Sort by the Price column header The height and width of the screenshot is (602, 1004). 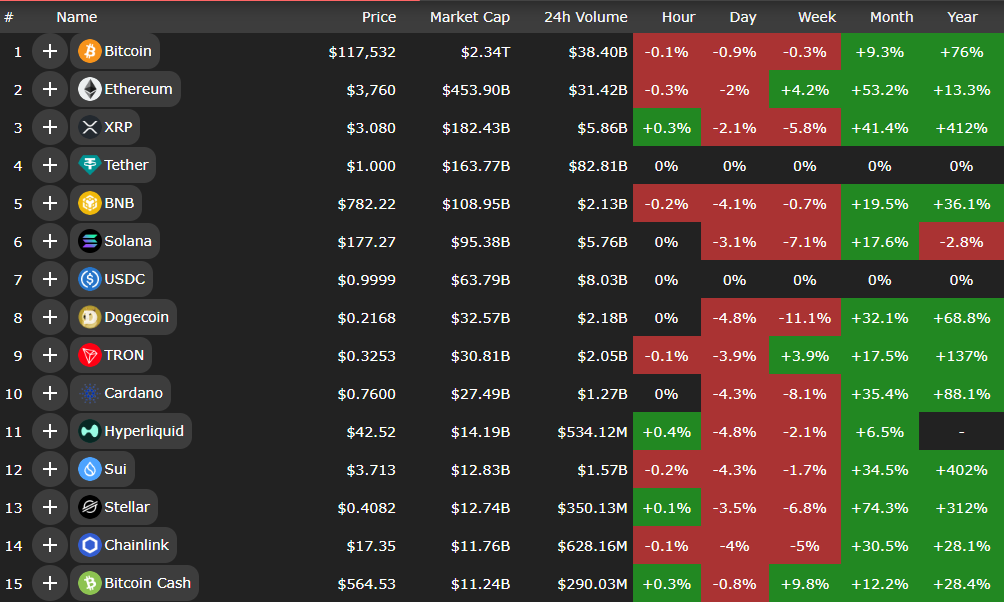[x=378, y=17]
